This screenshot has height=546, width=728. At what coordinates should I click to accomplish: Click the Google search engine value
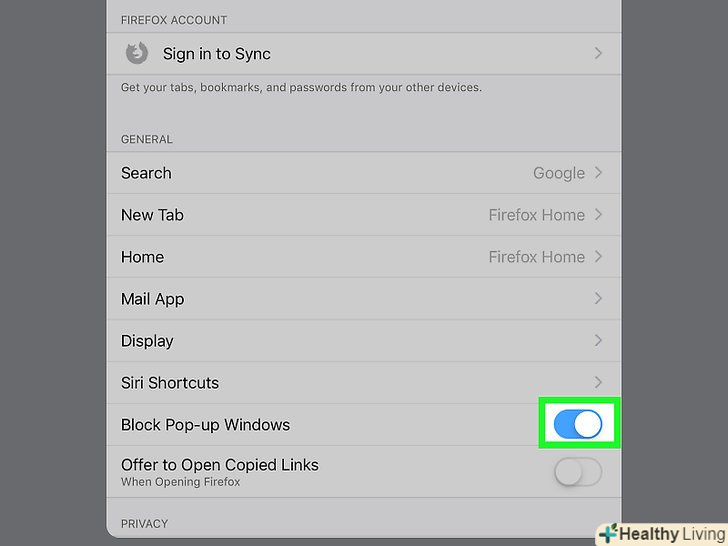559,173
